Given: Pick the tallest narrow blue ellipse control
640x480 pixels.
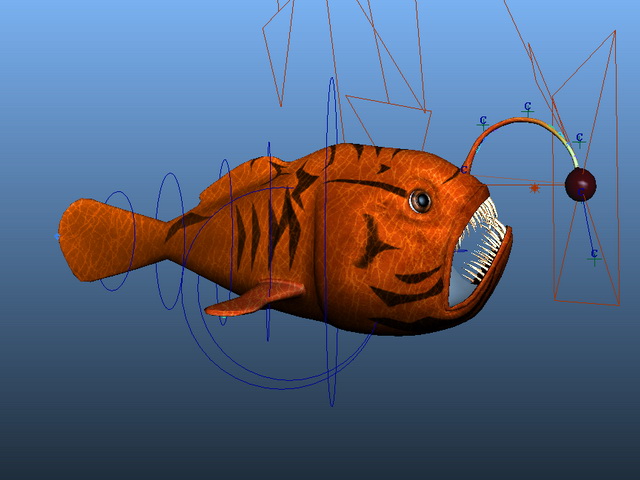Looking at the screenshot, I should [332, 242].
